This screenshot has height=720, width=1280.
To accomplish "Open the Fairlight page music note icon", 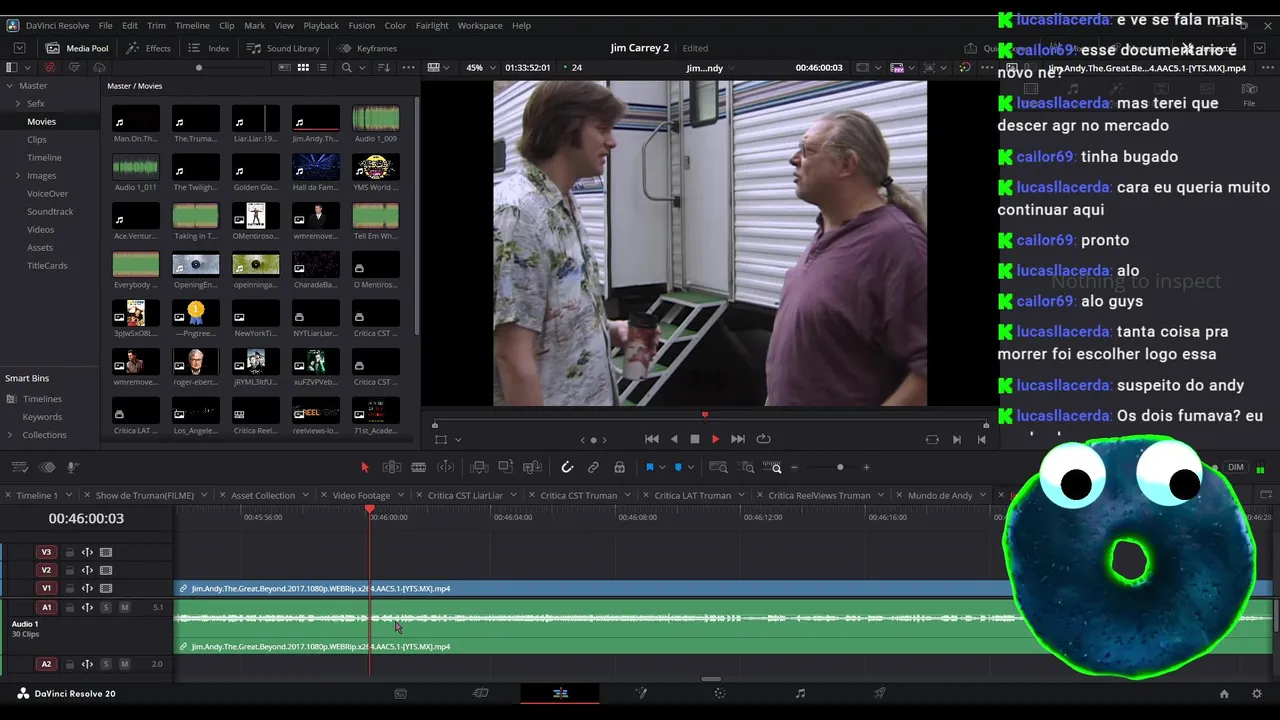I will 800,693.
